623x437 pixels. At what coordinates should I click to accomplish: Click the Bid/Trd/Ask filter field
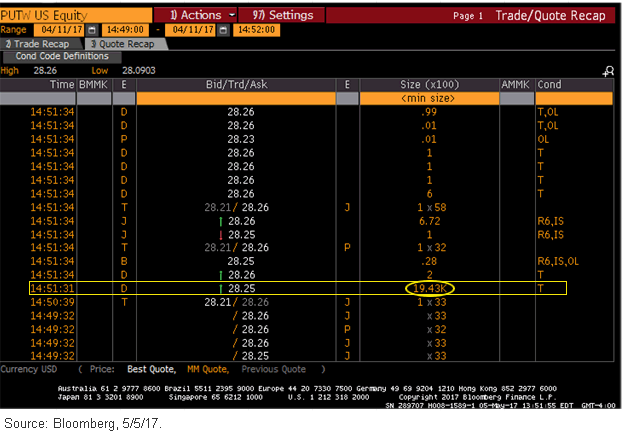[x=236, y=99]
